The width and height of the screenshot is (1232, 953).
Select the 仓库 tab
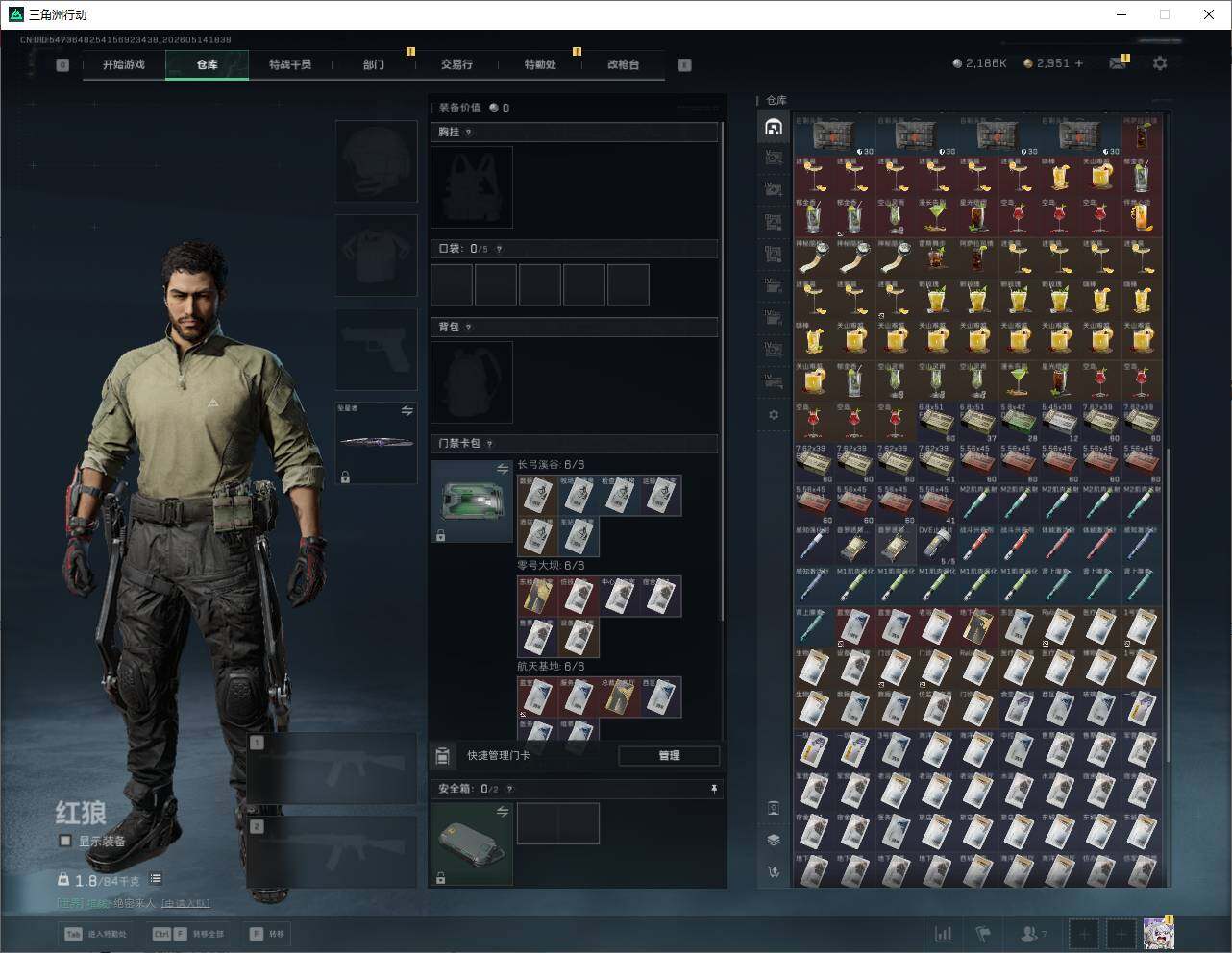pyautogui.click(x=208, y=64)
